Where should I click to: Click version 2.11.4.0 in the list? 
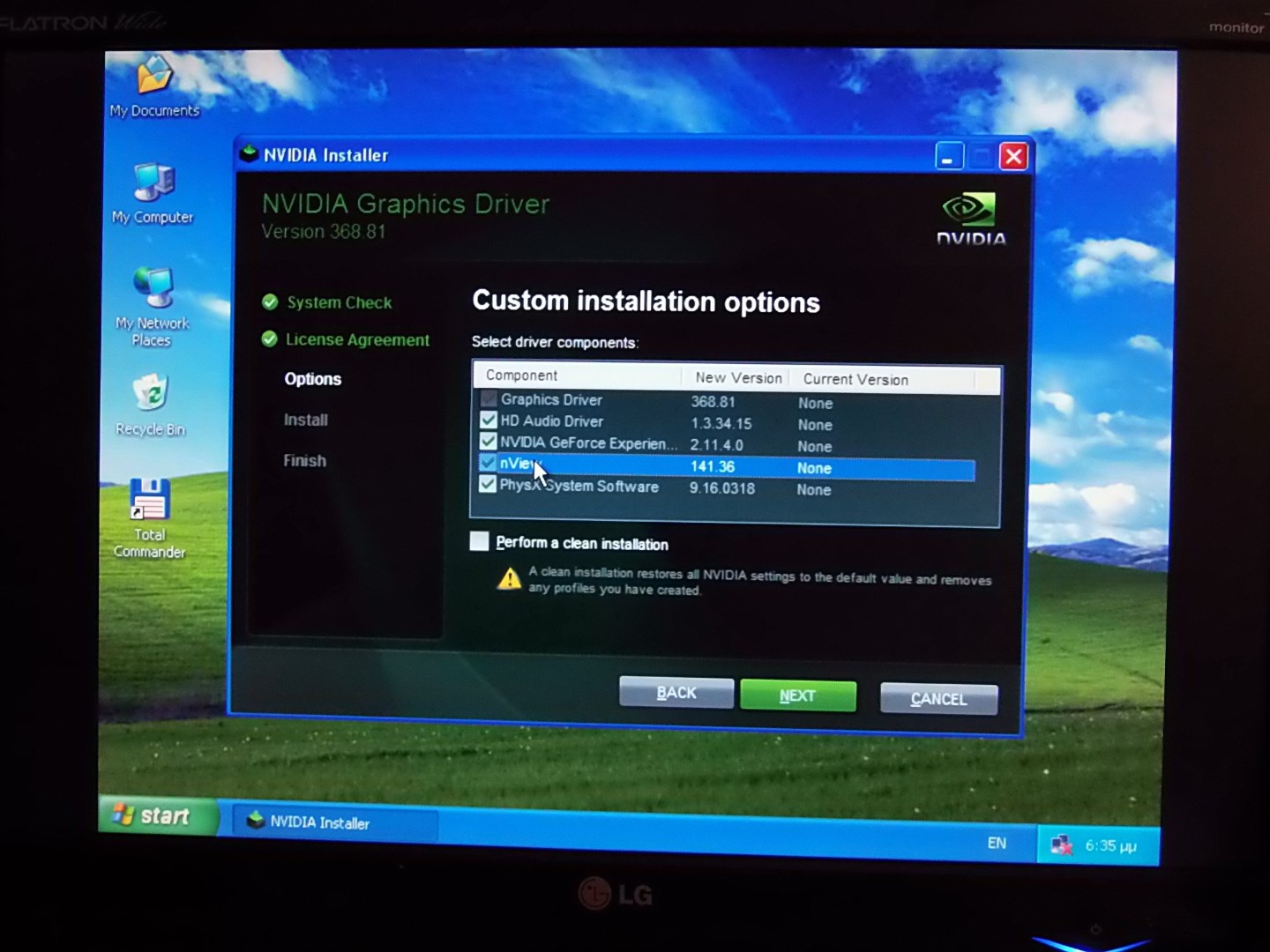pos(716,445)
